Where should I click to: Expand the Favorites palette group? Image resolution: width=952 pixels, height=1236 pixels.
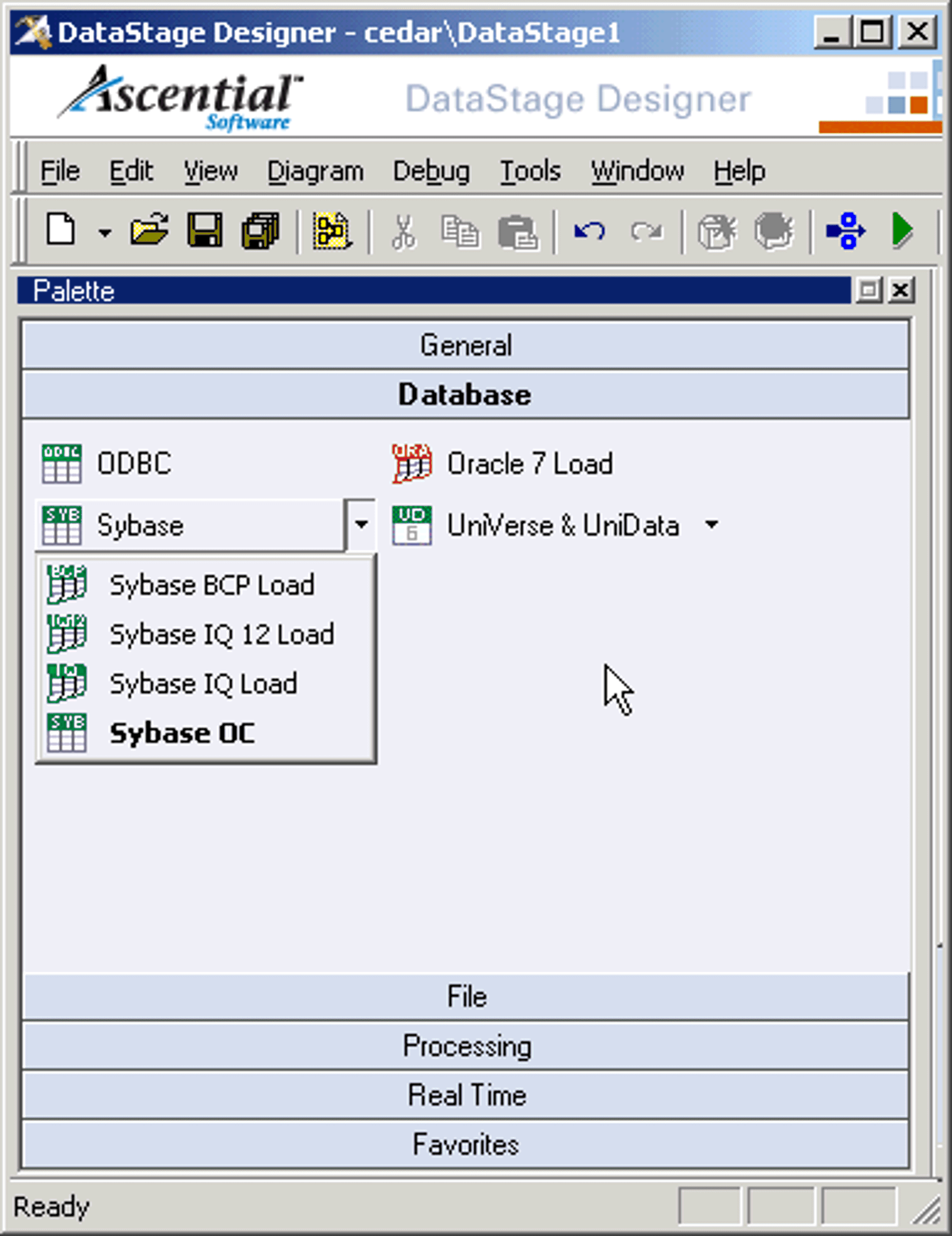coord(466,1144)
